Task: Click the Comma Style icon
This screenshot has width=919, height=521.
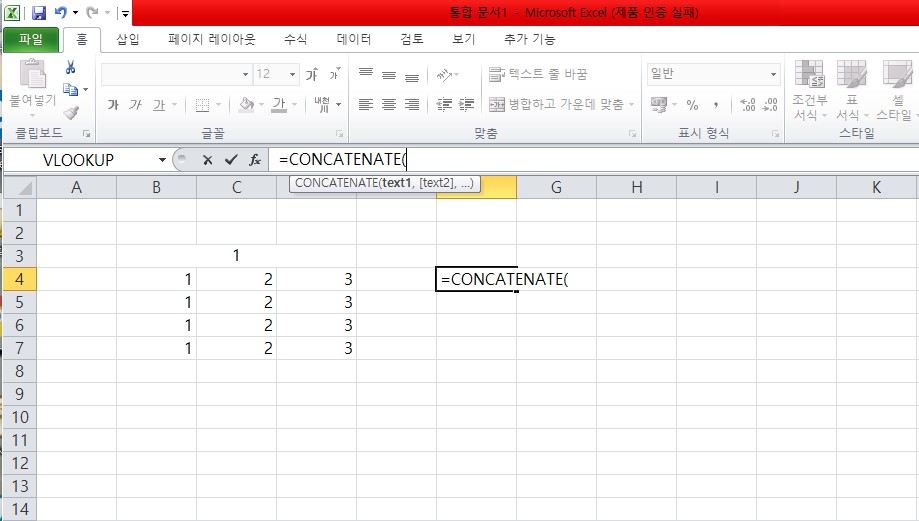Action: [x=716, y=105]
